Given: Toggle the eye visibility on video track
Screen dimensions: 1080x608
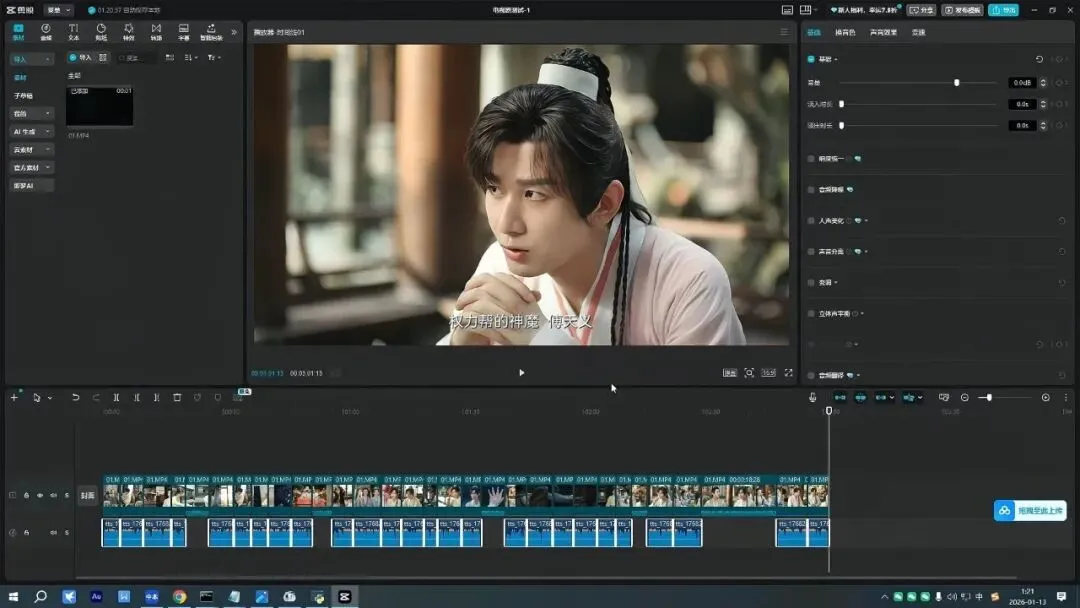Looking at the screenshot, I should (x=40, y=495).
